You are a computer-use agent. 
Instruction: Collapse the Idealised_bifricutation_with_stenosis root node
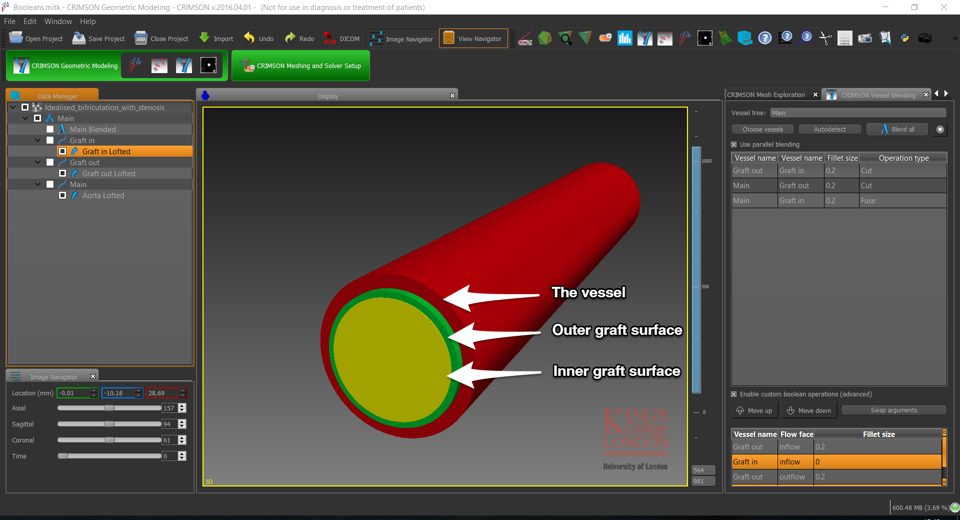(x=13, y=107)
